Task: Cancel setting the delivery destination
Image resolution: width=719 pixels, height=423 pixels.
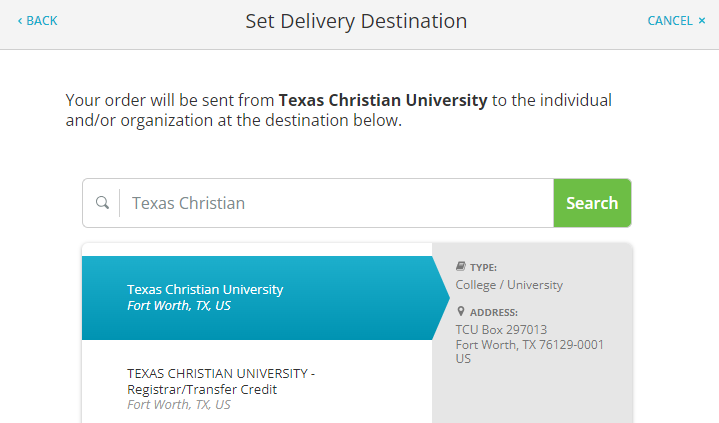Action: coord(676,21)
